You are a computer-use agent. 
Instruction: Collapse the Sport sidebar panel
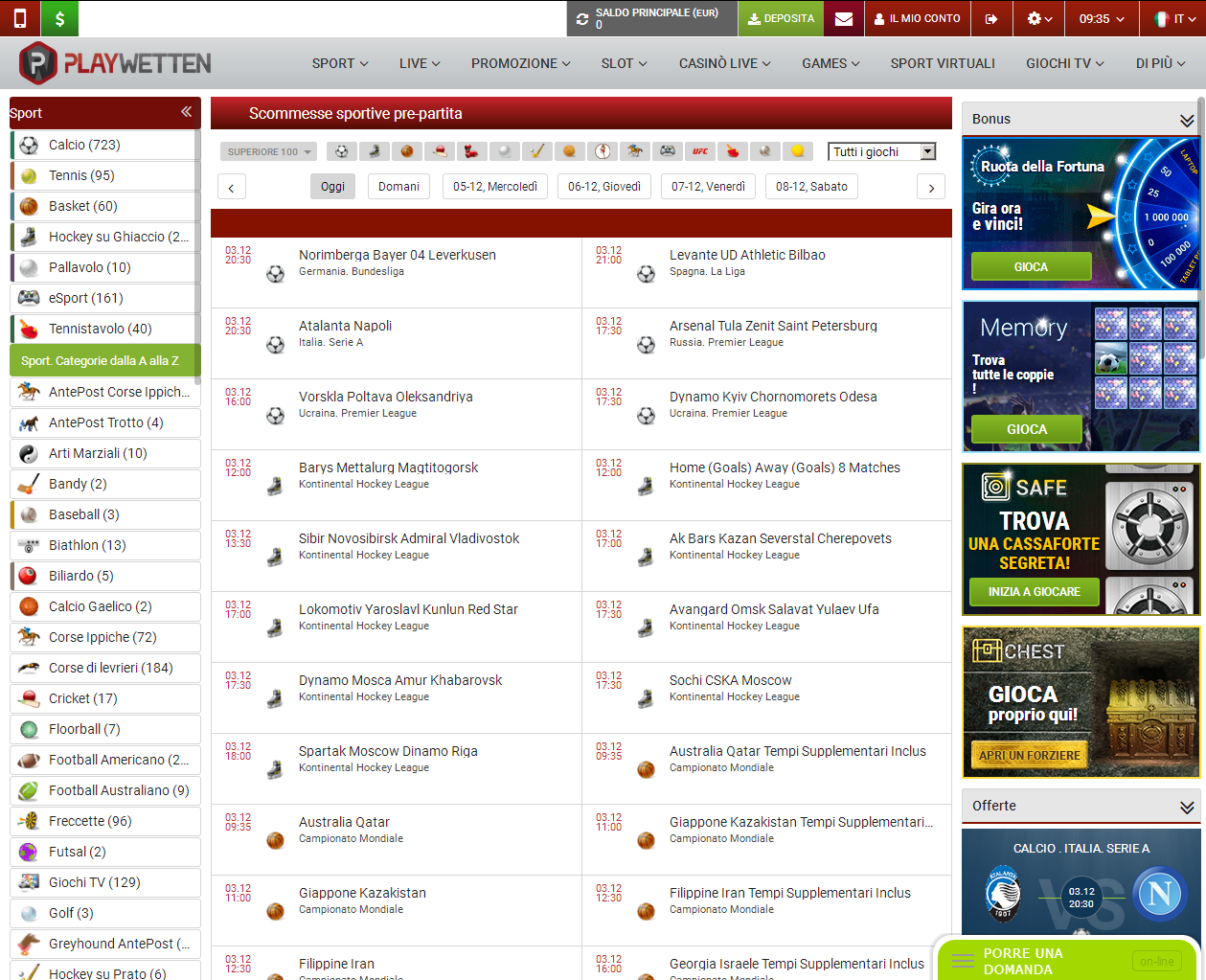[186, 112]
